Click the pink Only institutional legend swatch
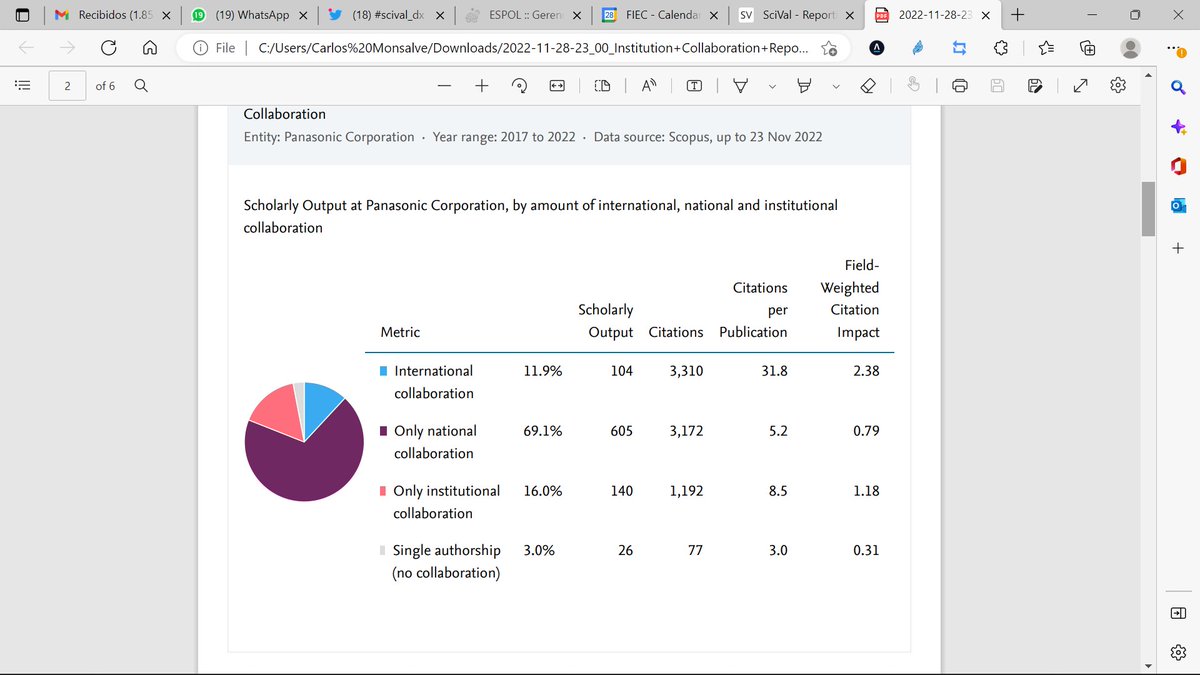Image resolution: width=1200 pixels, height=675 pixels. point(384,491)
